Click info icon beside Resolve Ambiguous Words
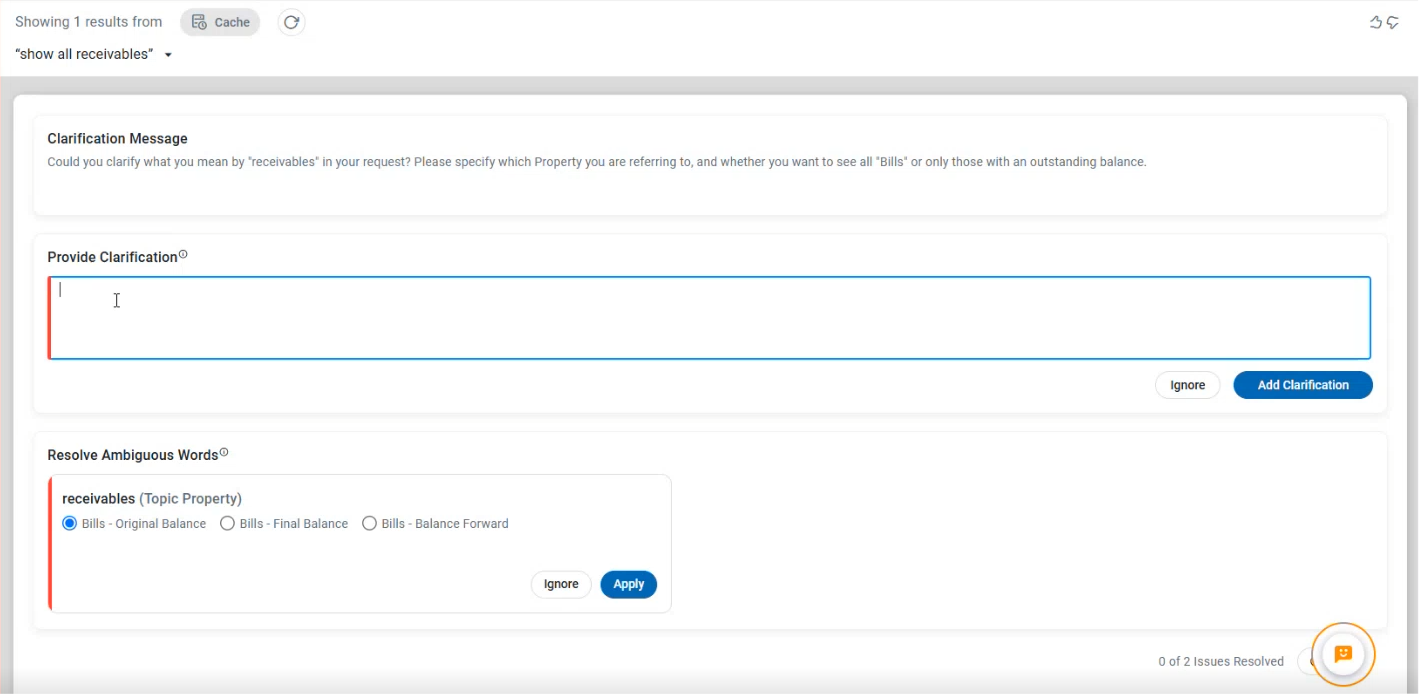 pyautogui.click(x=224, y=453)
